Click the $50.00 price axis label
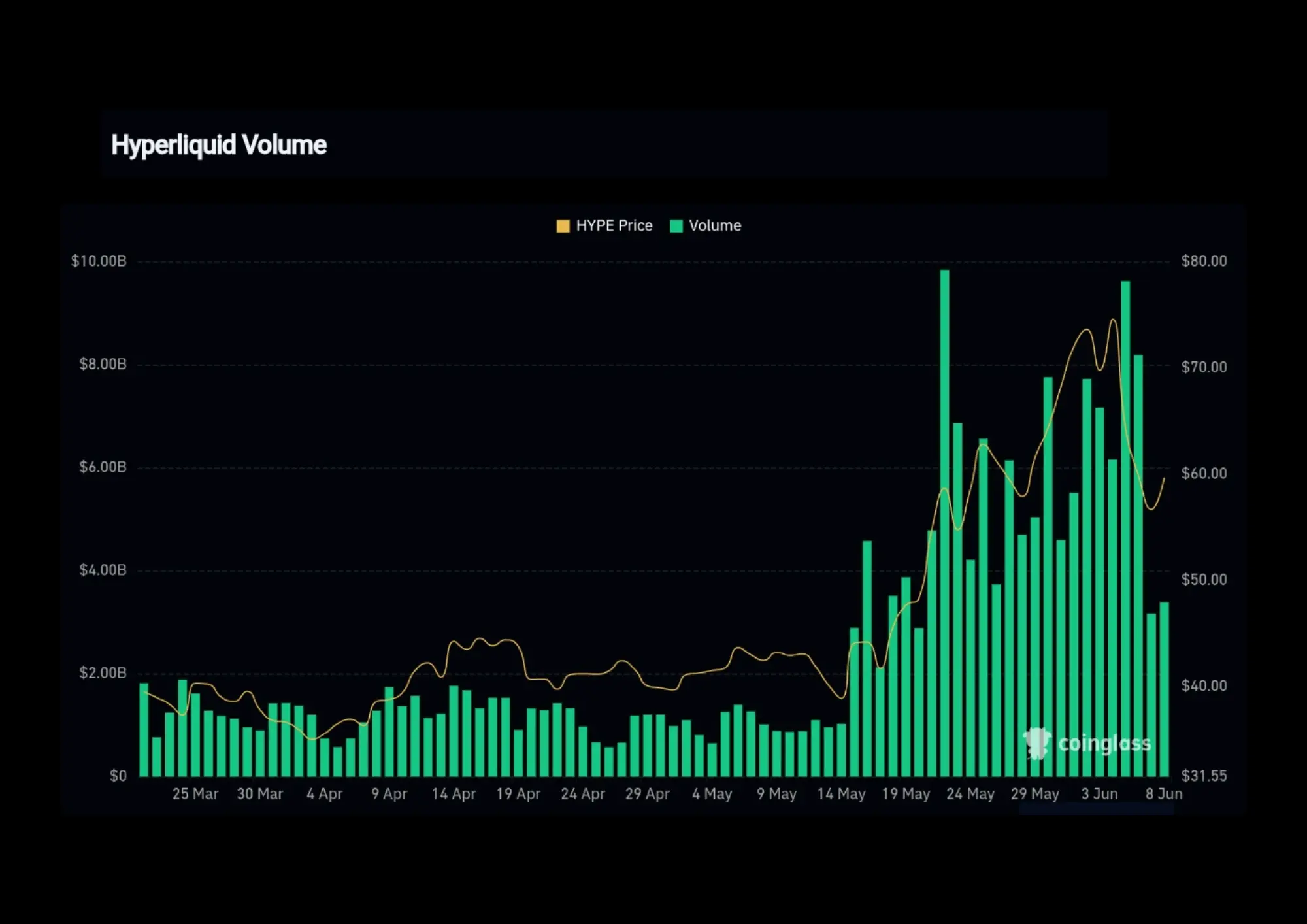The image size is (1307, 924). coord(1204,580)
